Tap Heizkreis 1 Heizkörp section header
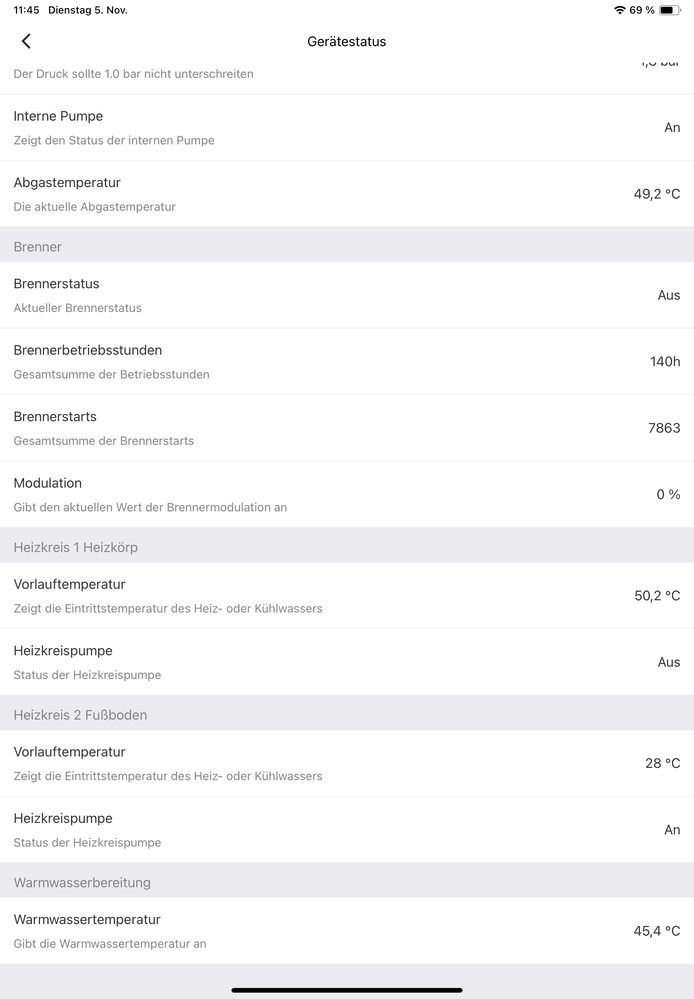This screenshot has width=694, height=999. (347, 547)
